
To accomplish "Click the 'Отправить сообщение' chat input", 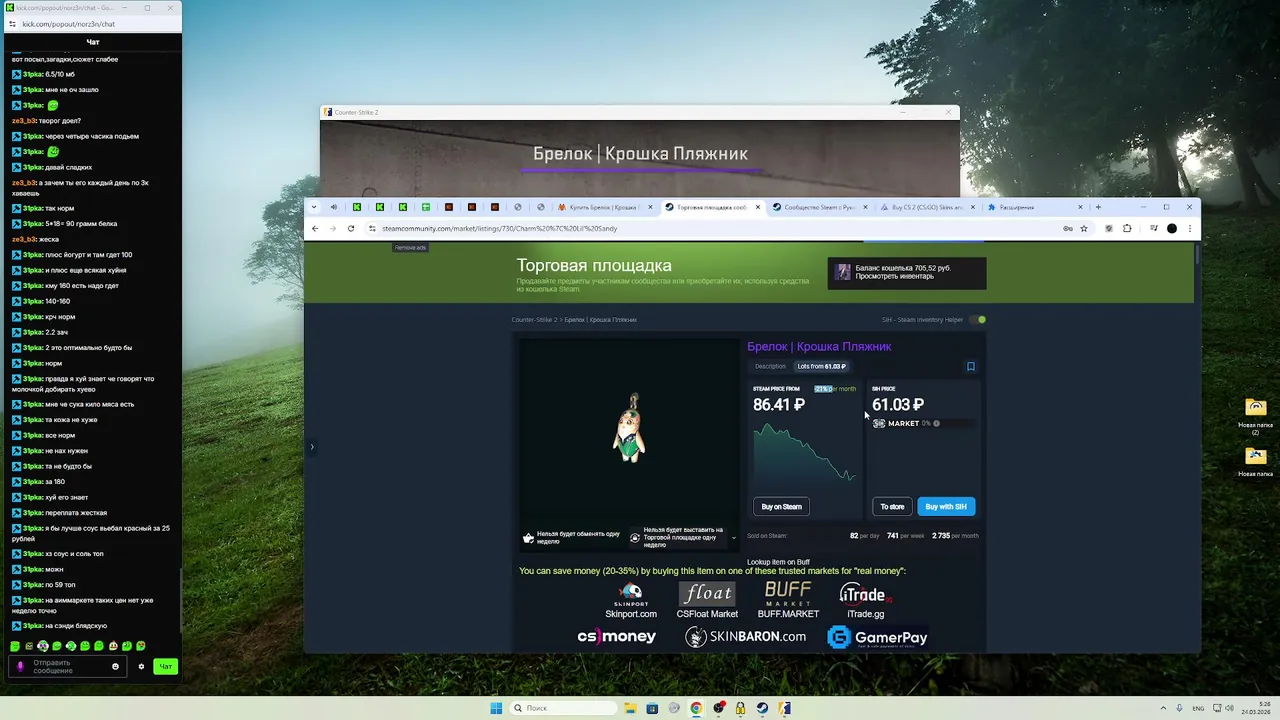I will 70,666.
